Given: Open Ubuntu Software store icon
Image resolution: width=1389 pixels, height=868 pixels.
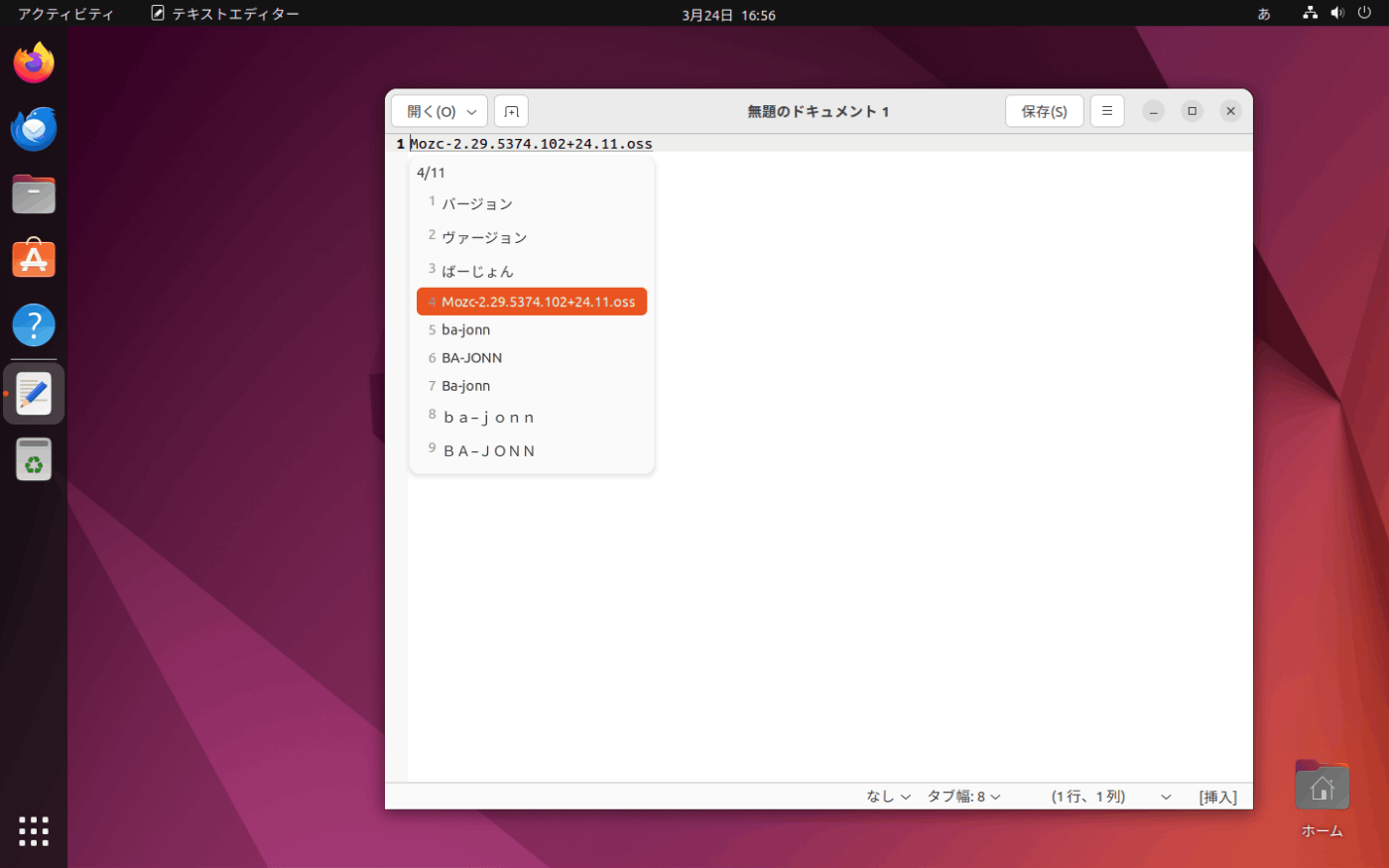Looking at the screenshot, I should pyautogui.click(x=34, y=259).
